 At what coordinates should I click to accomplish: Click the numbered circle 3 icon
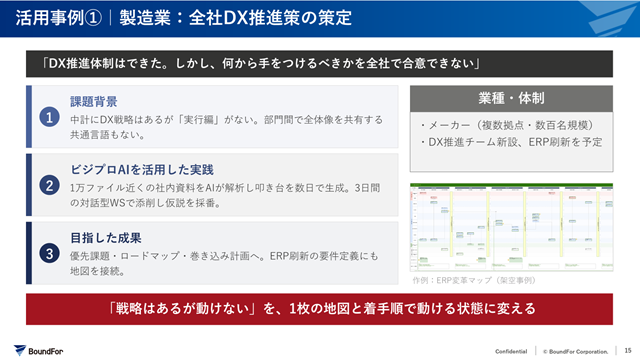click(x=49, y=253)
